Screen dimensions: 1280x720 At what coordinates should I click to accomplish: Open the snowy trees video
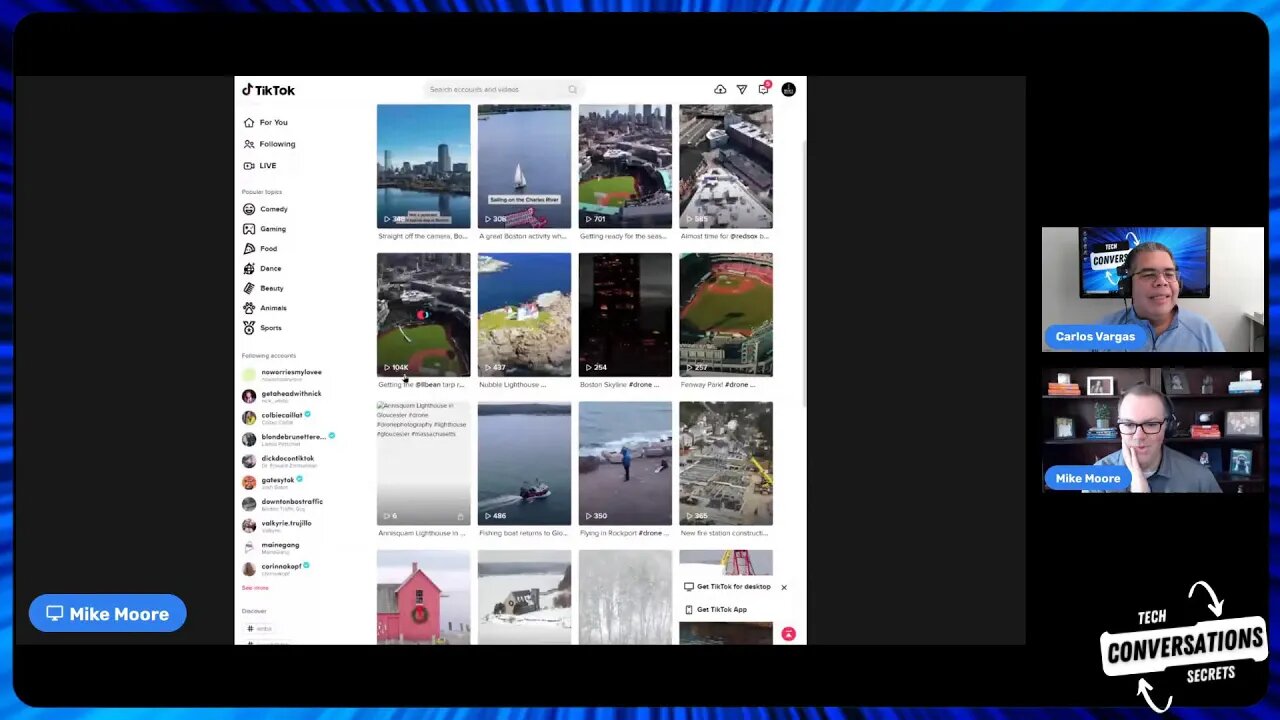[x=625, y=597]
